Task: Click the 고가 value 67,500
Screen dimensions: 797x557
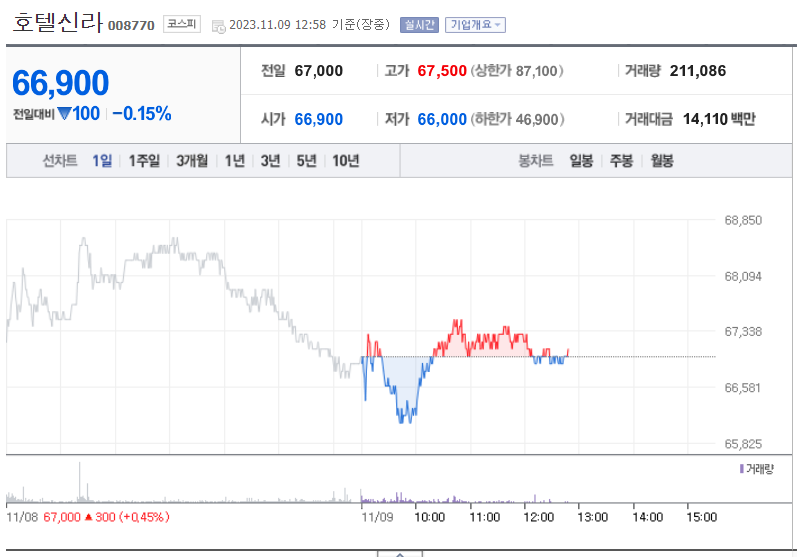Action: click(442, 71)
